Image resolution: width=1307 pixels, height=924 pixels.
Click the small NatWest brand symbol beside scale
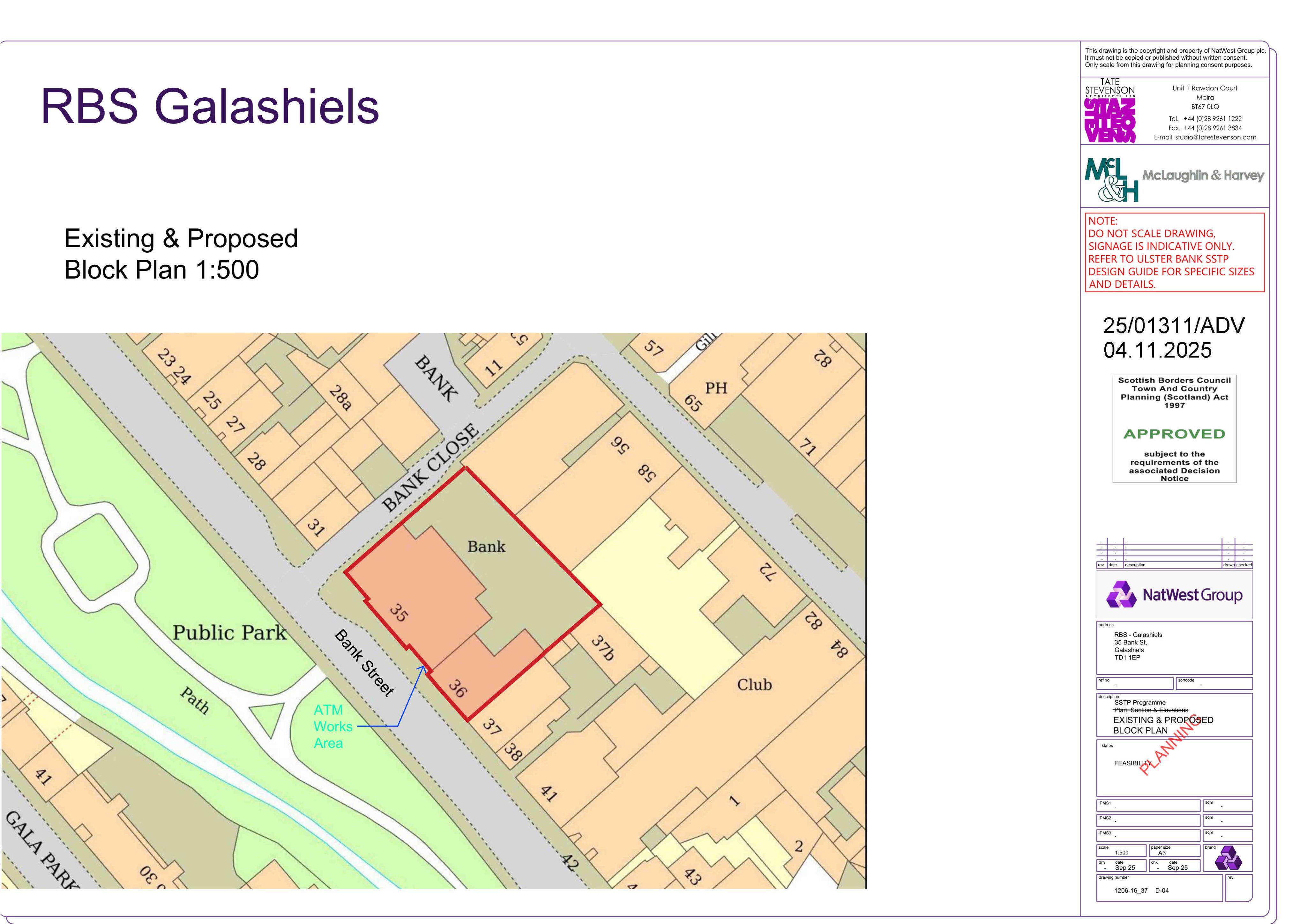pyautogui.click(x=1228, y=858)
